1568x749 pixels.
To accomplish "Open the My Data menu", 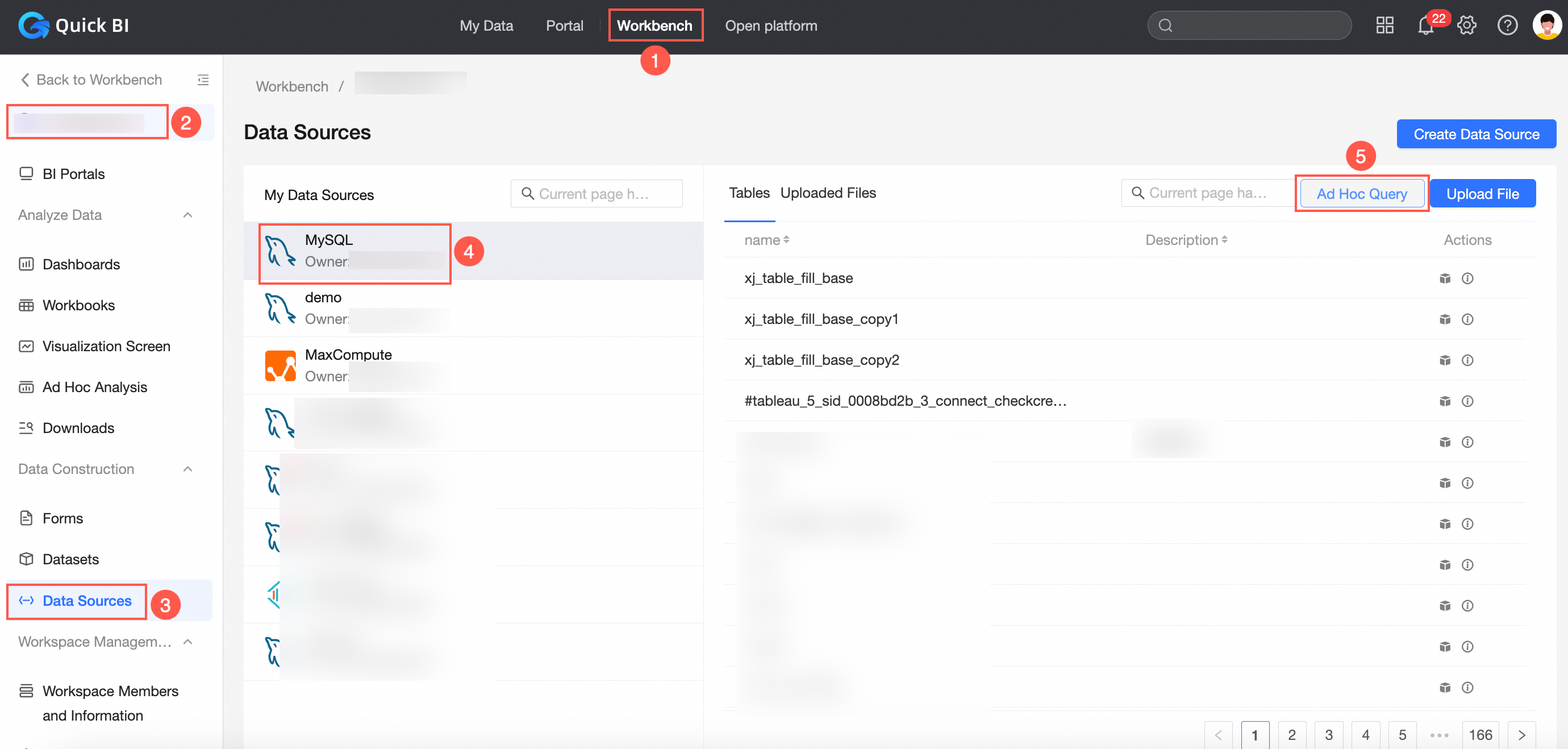I will click(x=486, y=26).
